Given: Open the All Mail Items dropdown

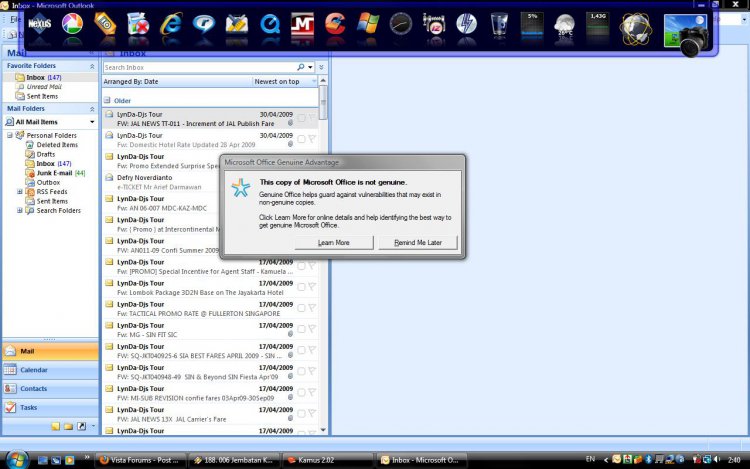Looking at the screenshot, I should click(92, 122).
